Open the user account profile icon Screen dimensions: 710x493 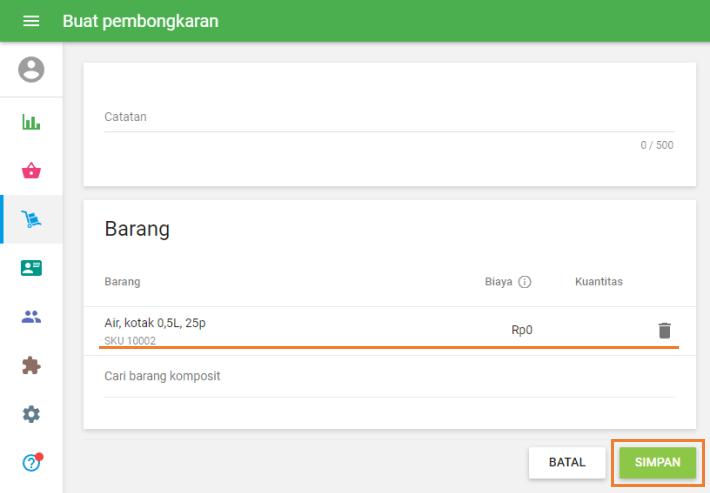pyautogui.click(x=31, y=69)
